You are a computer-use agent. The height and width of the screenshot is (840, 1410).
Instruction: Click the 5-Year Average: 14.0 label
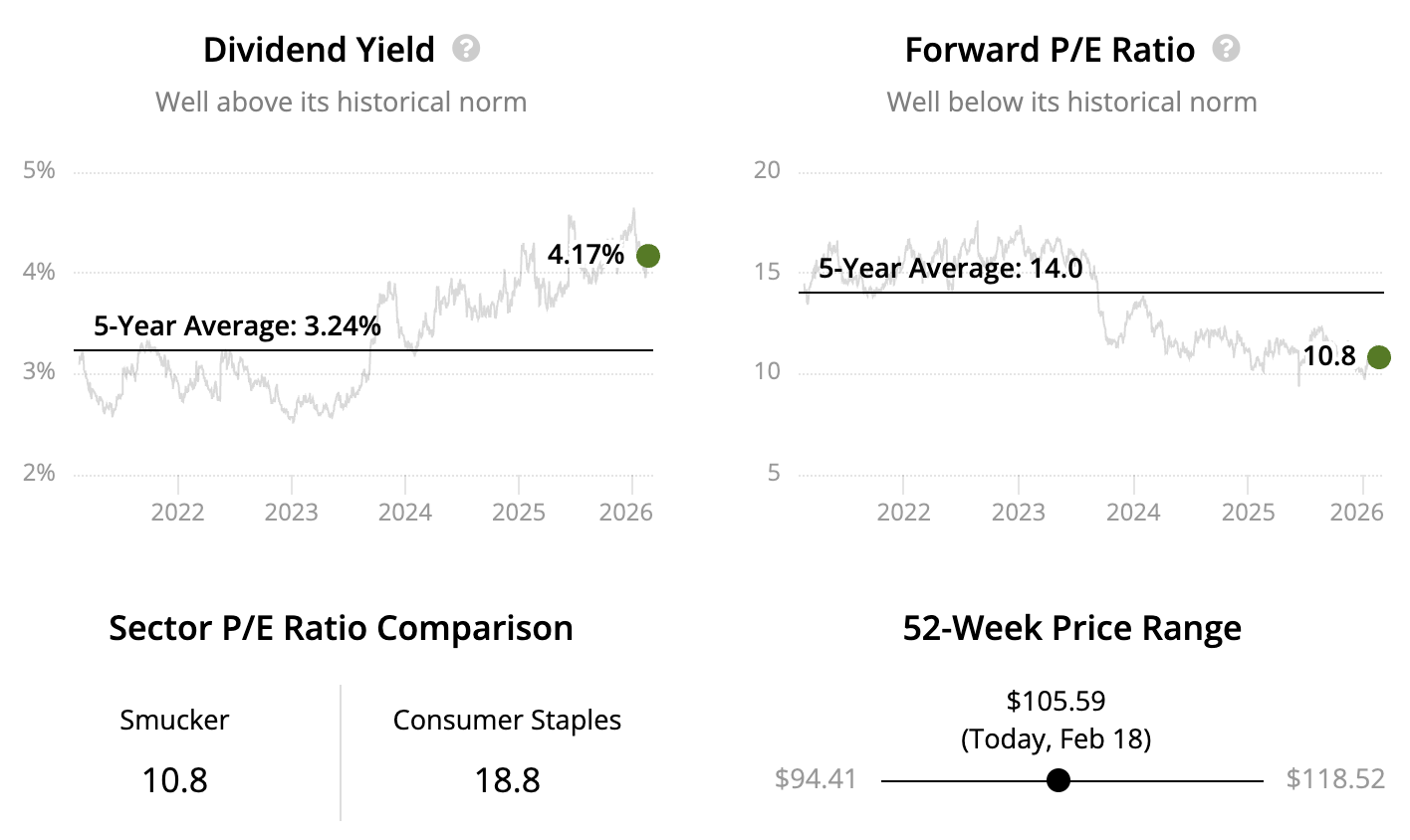(x=950, y=269)
